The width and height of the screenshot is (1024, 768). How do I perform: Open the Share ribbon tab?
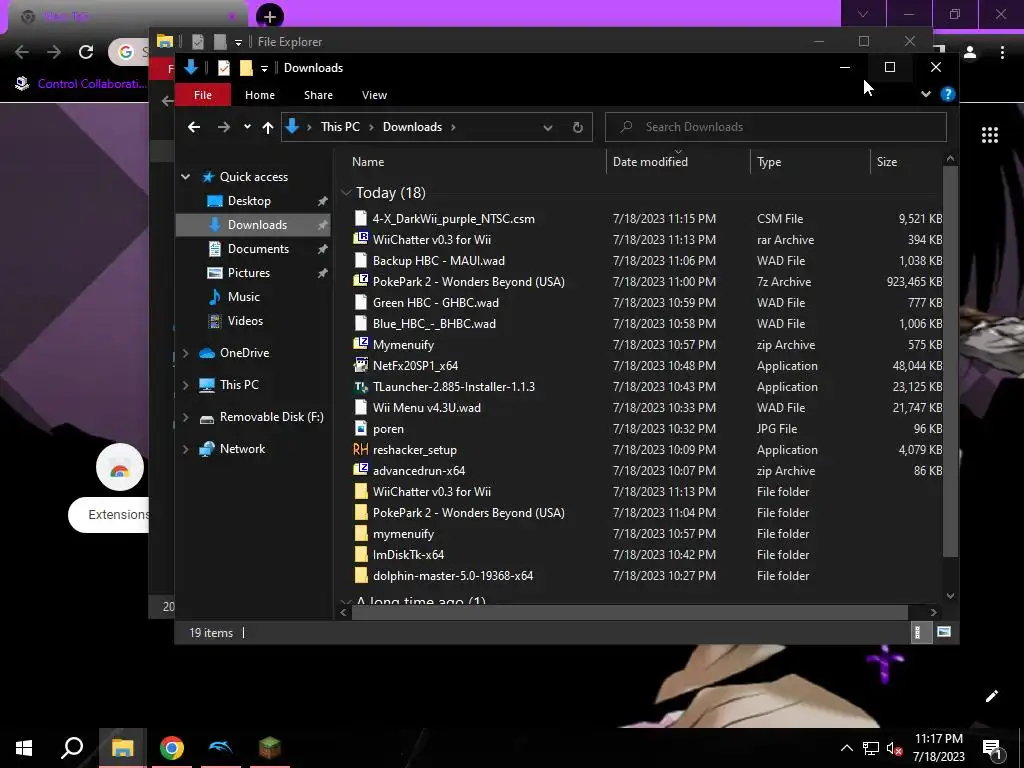pyautogui.click(x=318, y=95)
